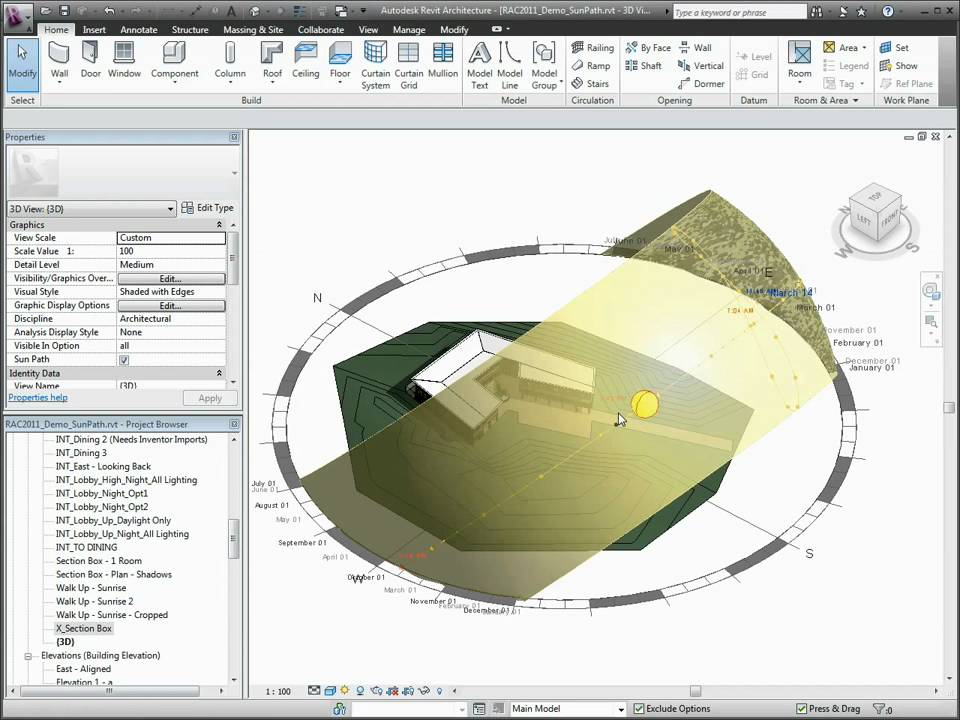Toggle the Exclude Options checkbox
Screen dimensions: 960x720
click(x=639, y=708)
